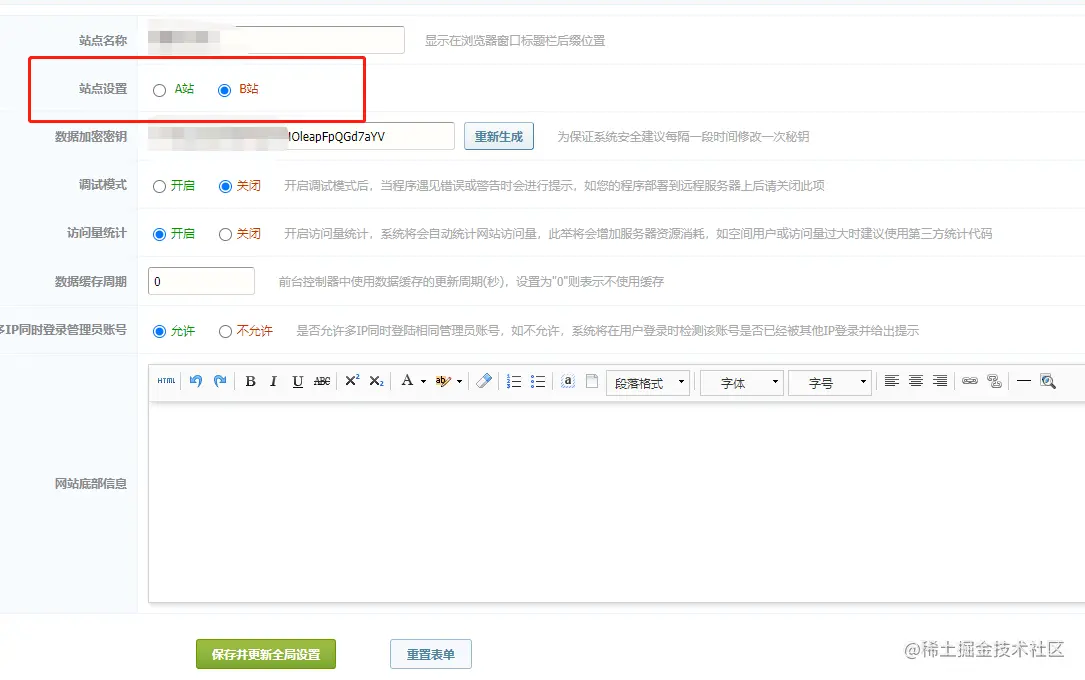This screenshot has width=1085, height=680.
Task: Open the 段落格式 paragraph format dropdown
Action: click(x=648, y=382)
